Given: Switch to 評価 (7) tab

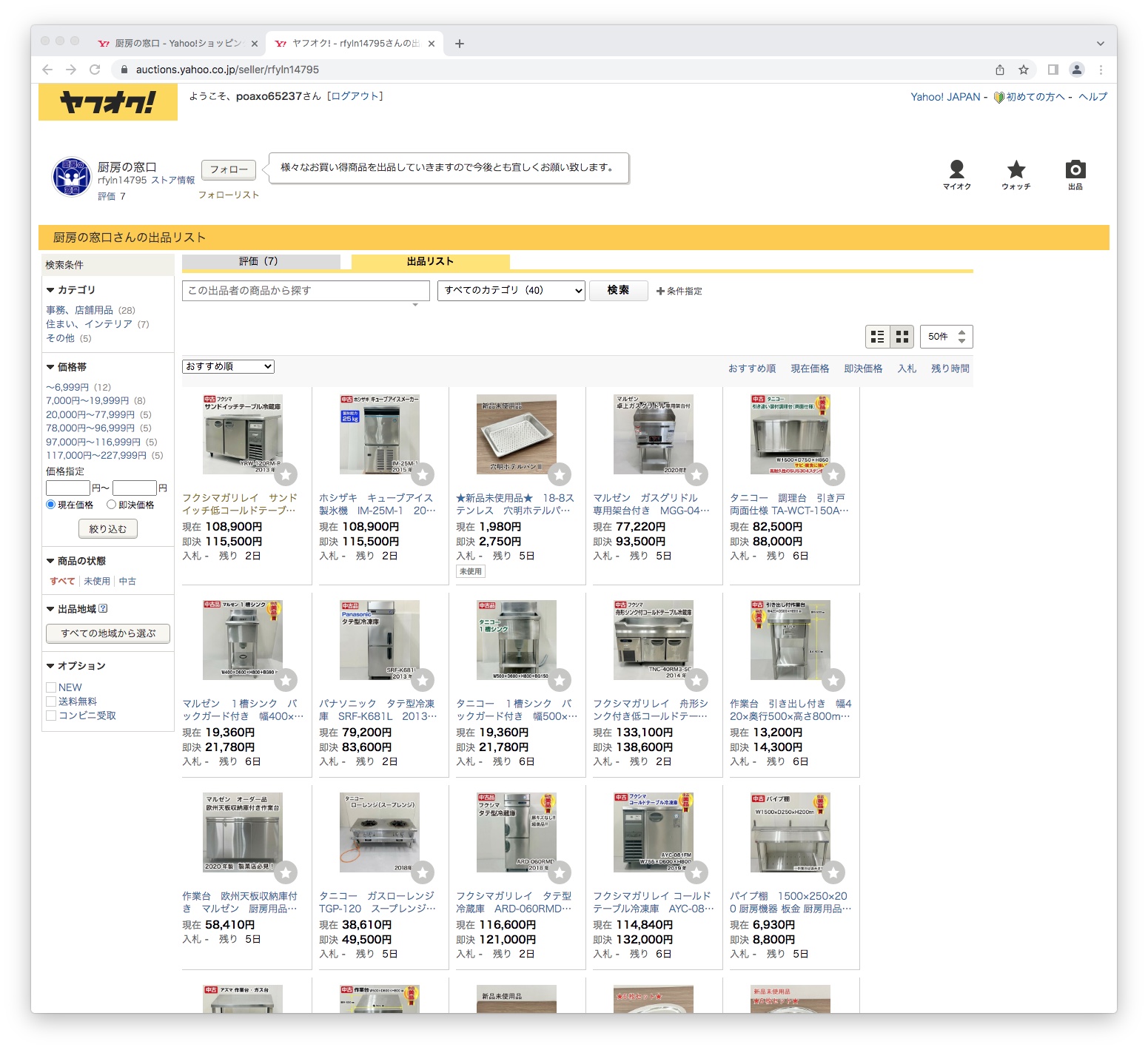Looking at the screenshot, I should [x=261, y=261].
